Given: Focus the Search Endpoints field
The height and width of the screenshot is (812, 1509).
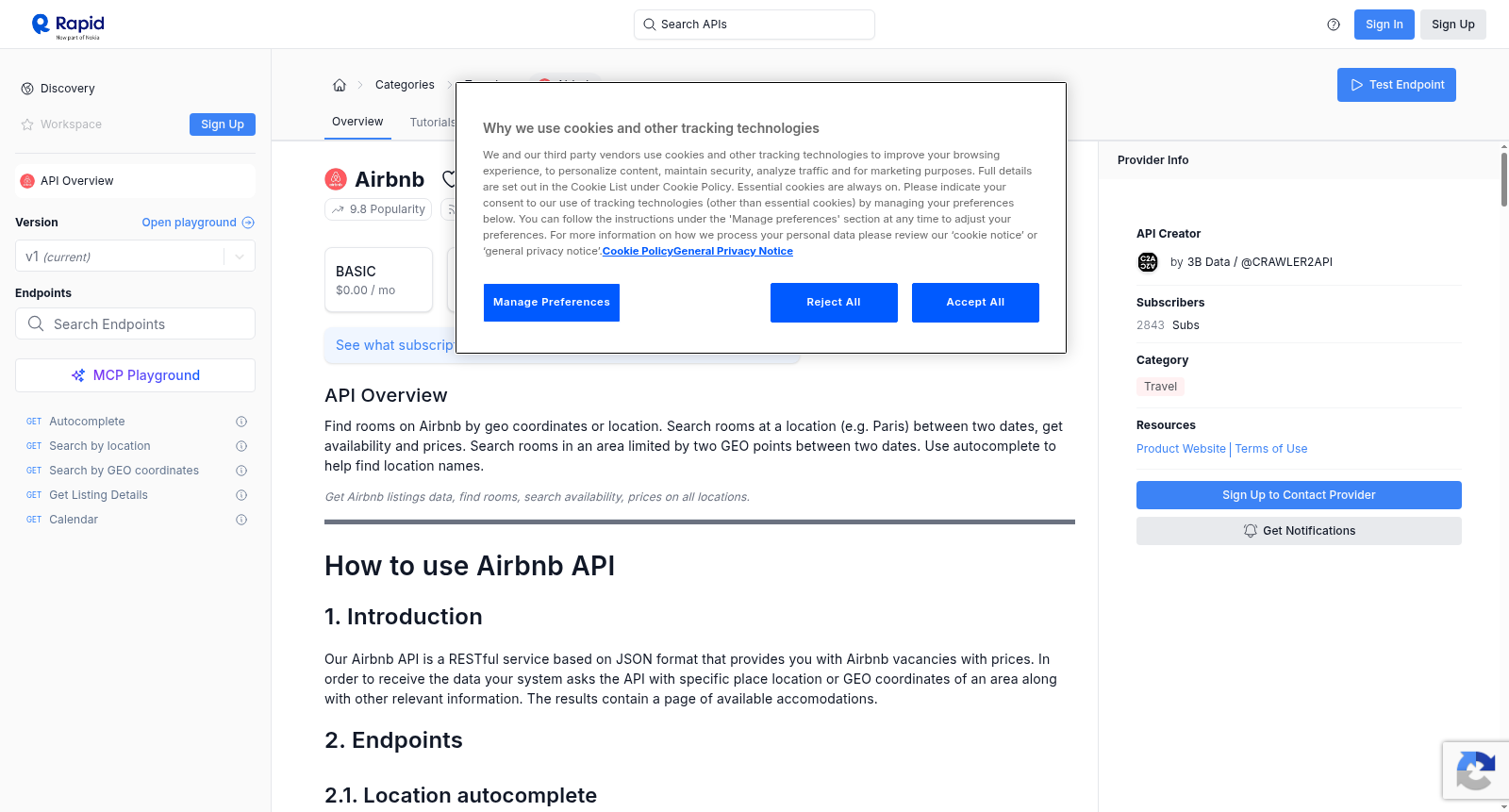Looking at the screenshot, I should coord(135,323).
